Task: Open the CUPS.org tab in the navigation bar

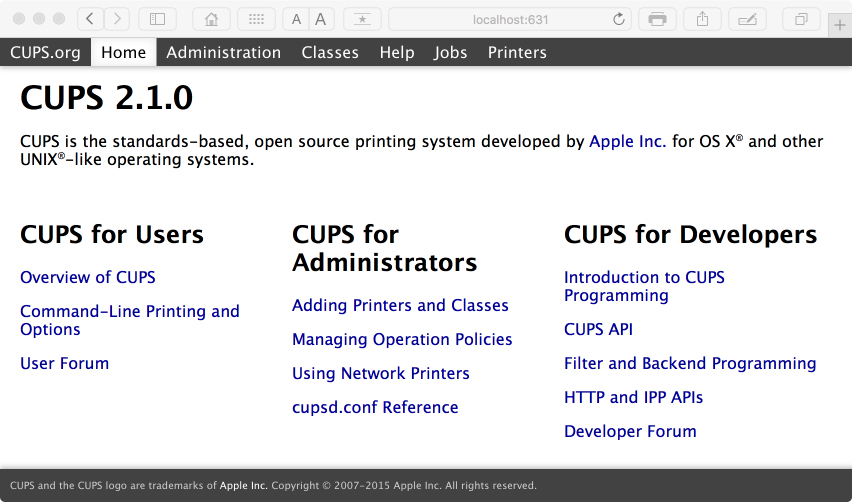Action: (45, 52)
